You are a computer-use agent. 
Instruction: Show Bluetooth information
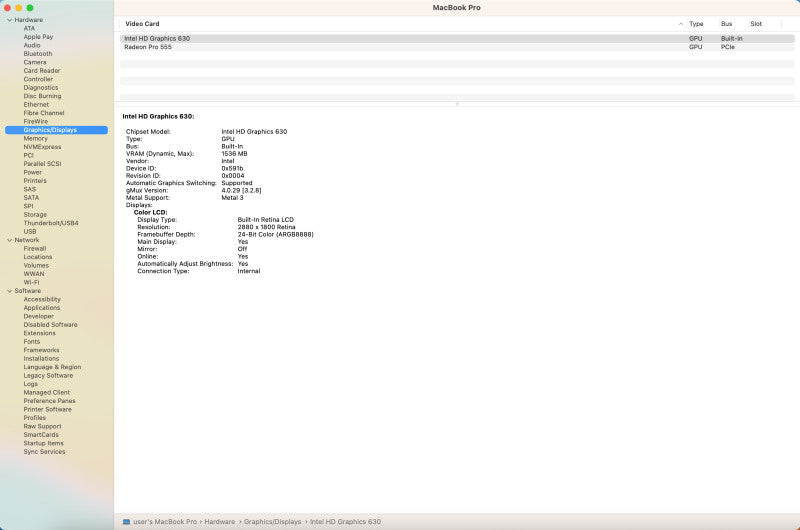pyautogui.click(x=38, y=54)
